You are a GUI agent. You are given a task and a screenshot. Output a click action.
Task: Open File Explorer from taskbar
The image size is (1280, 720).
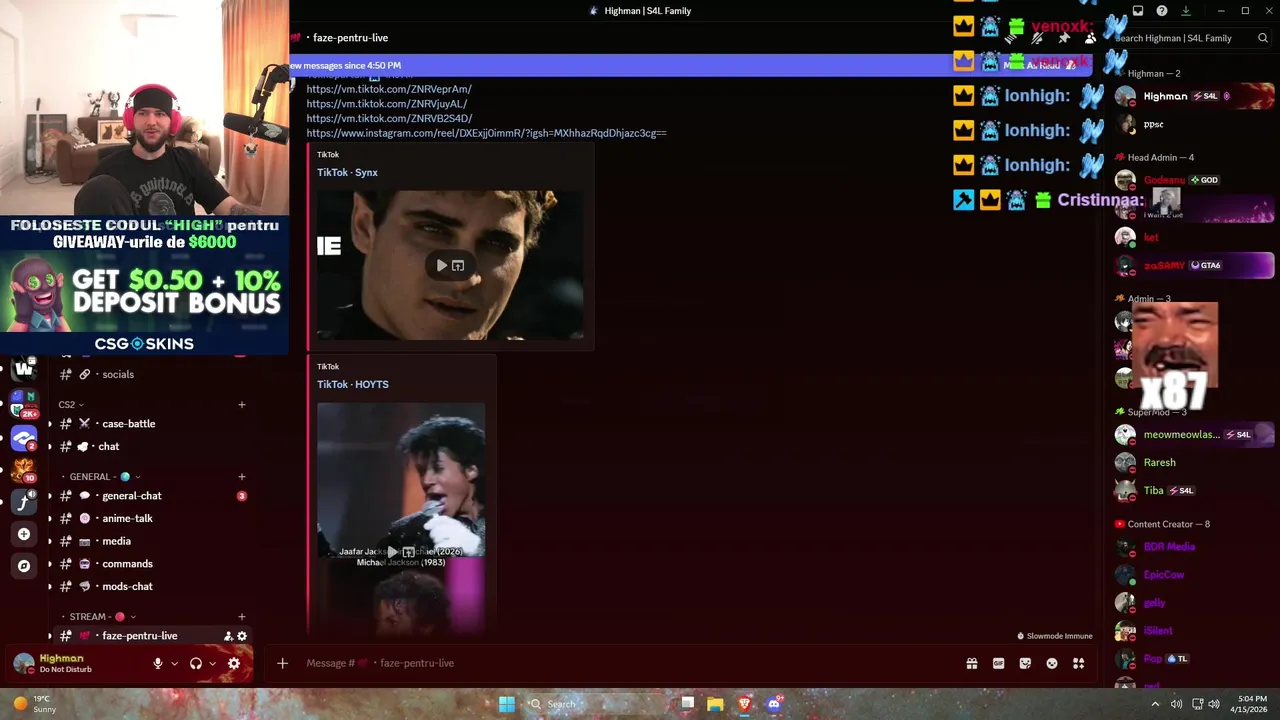[715, 704]
